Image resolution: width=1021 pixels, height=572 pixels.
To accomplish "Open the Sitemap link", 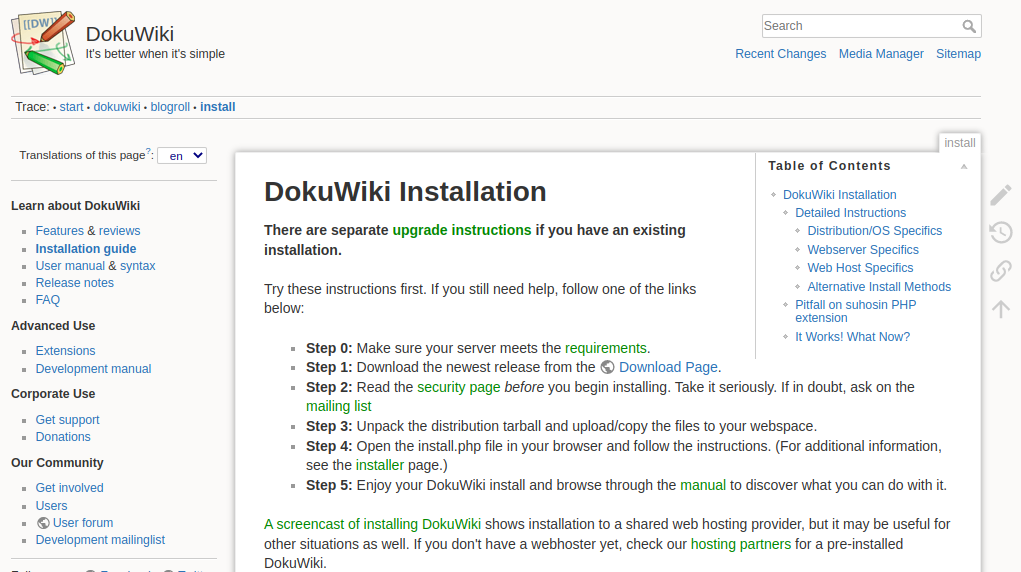I will [958, 54].
